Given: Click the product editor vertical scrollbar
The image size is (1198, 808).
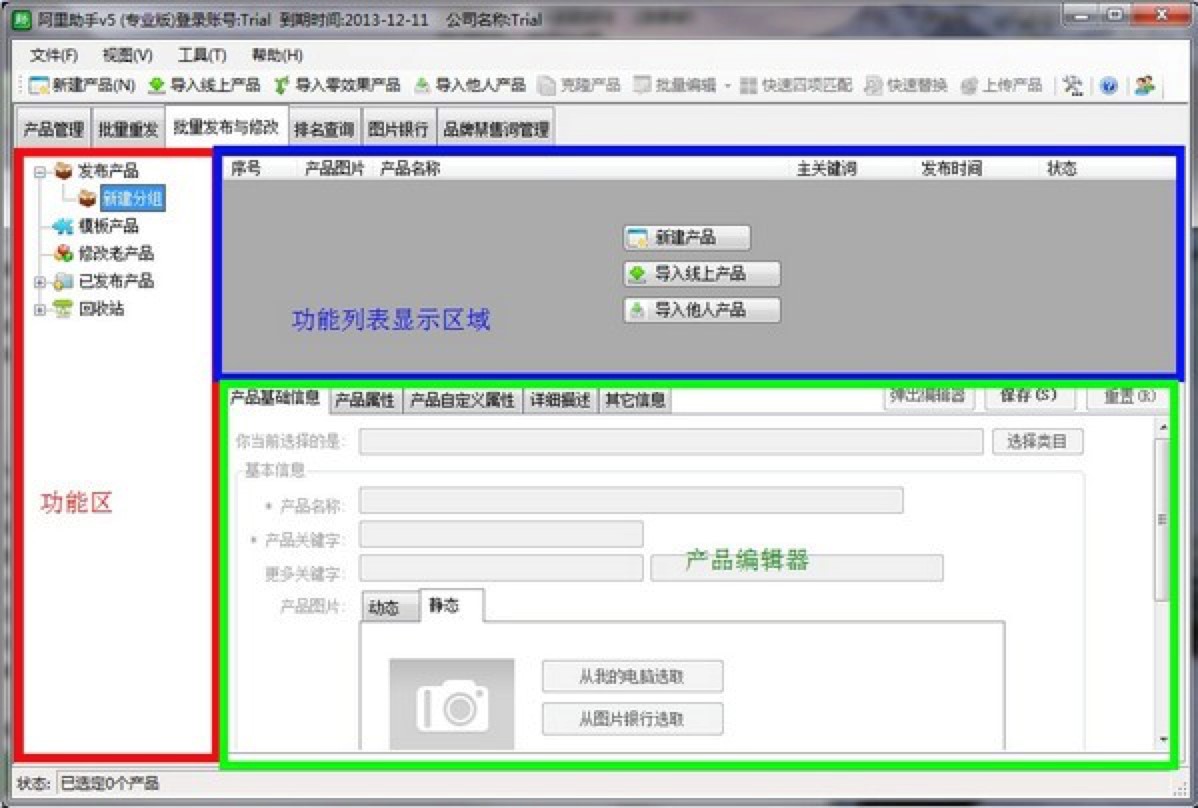Looking at the screenshot, I should point(1162,520).
